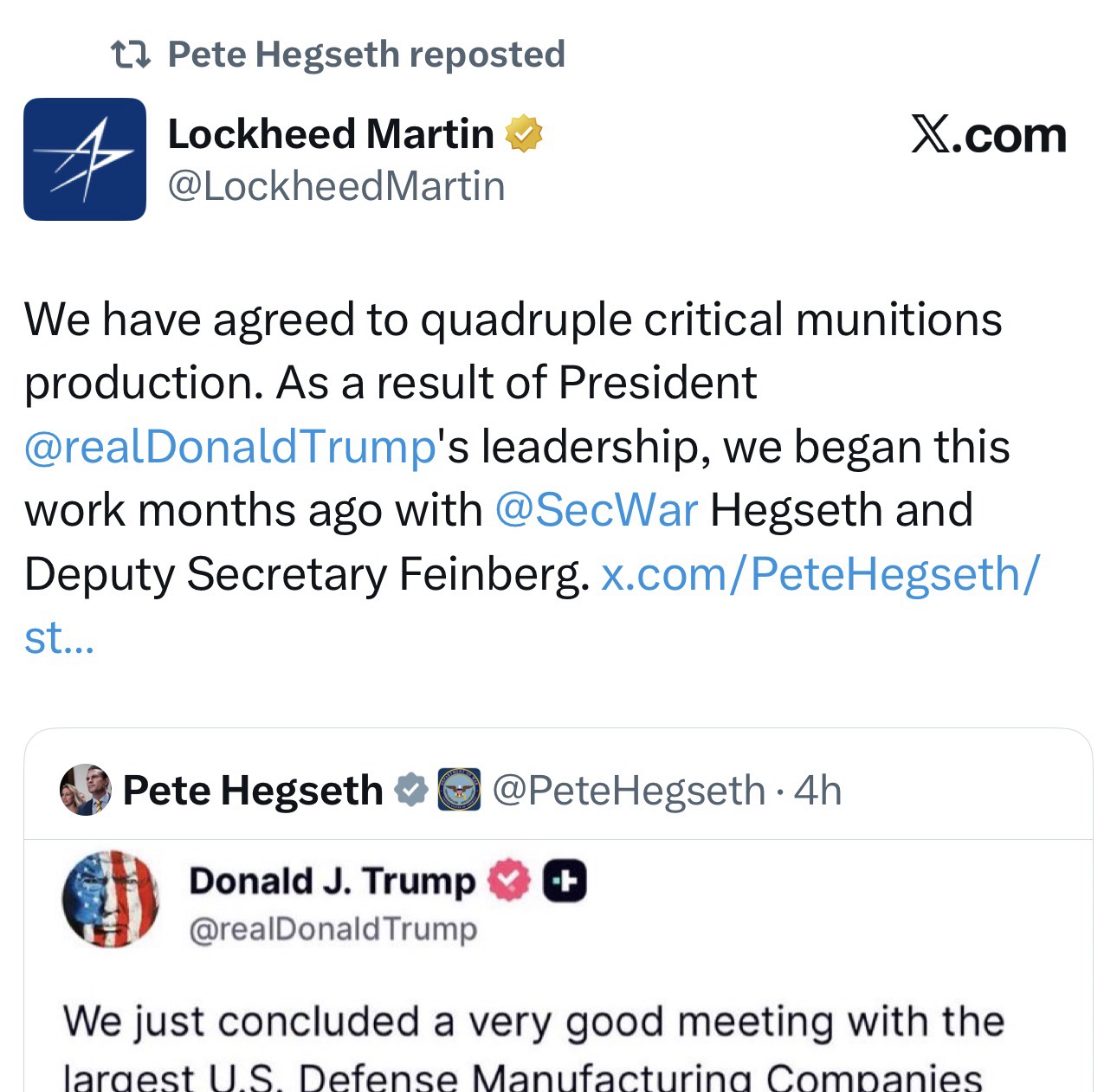Open the "Pete Hegseth reposted" label
Screen dimensions: 1117x1092
[365, 55]
